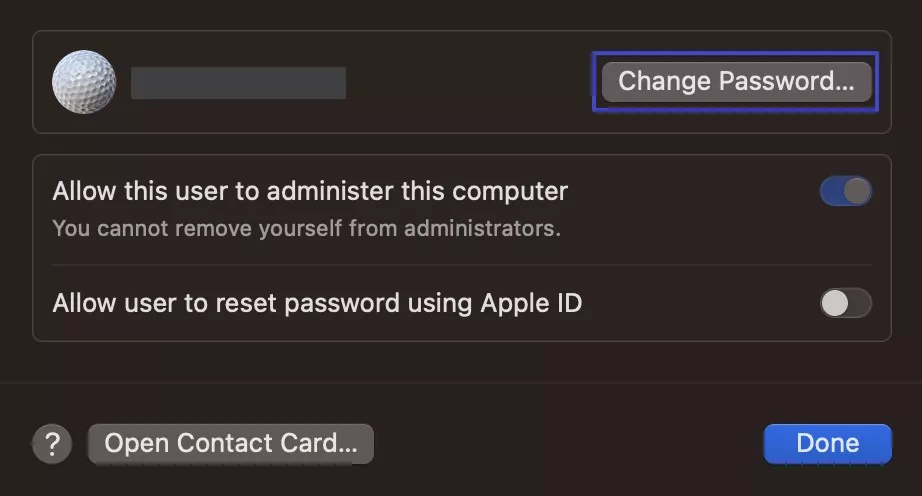The width and height of the screenshot is (922, 496).
Task: Select the user's profile picture to change it
Action: [83, 82]
